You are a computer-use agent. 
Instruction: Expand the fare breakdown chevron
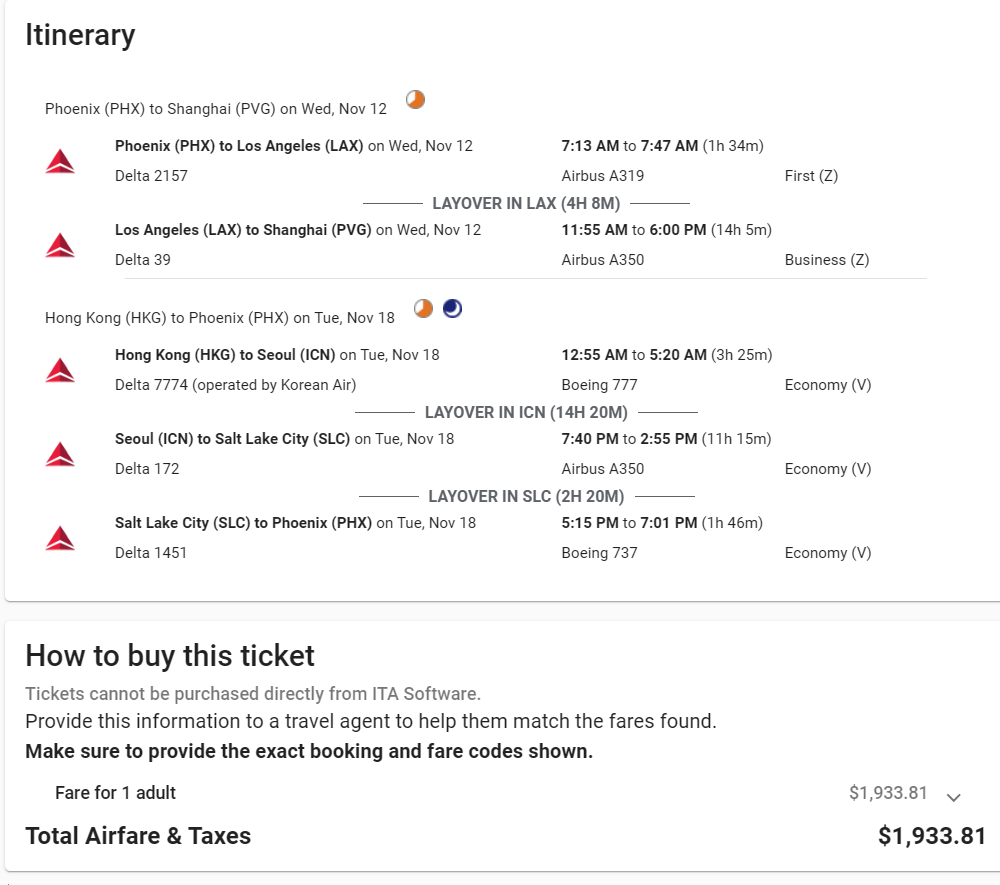[954, 797]
